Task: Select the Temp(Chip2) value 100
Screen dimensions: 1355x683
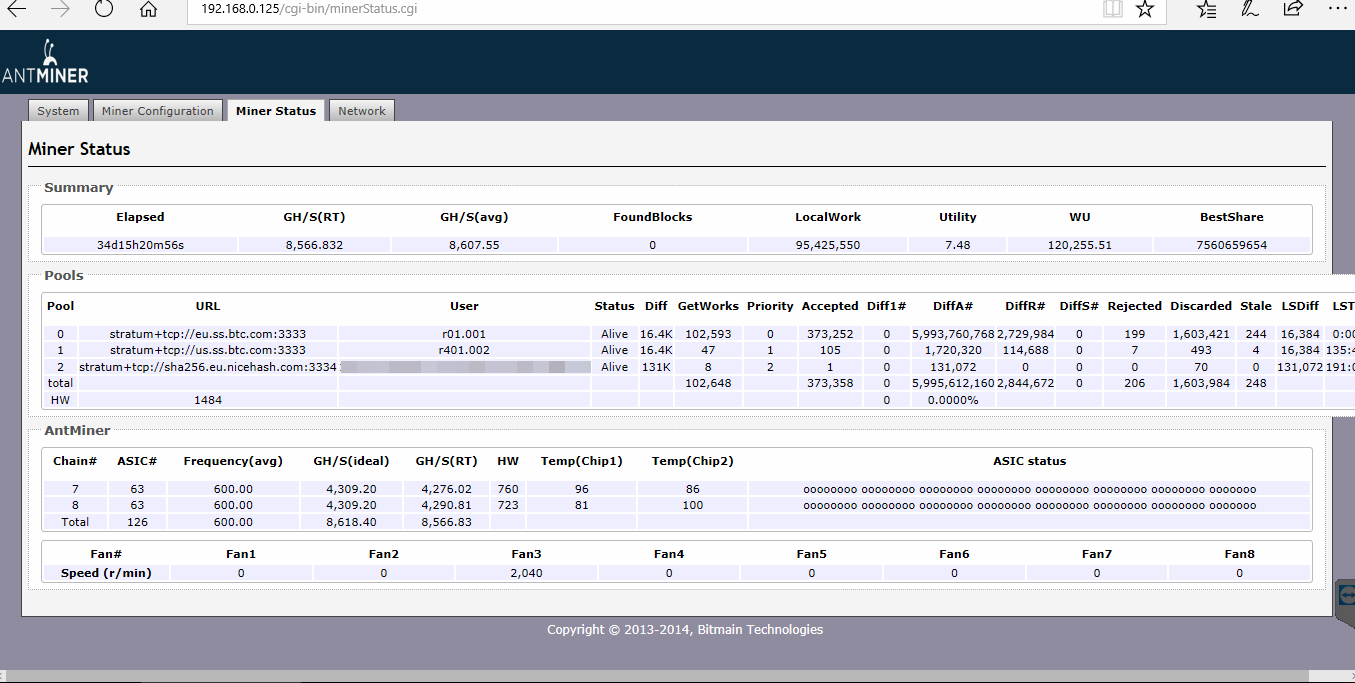Action: click(x=693, y=505)
